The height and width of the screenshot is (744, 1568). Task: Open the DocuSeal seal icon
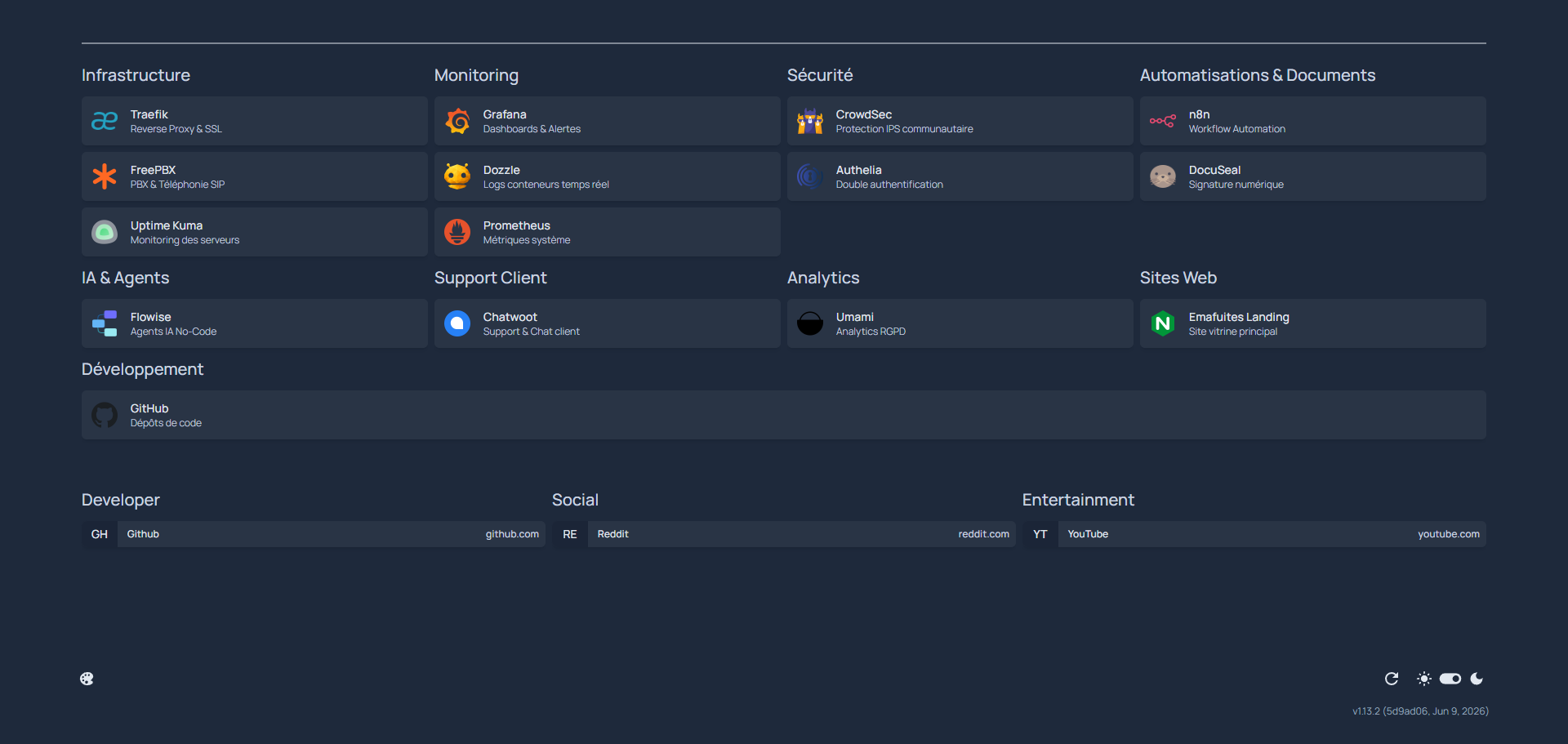(x=1163, y=176)
